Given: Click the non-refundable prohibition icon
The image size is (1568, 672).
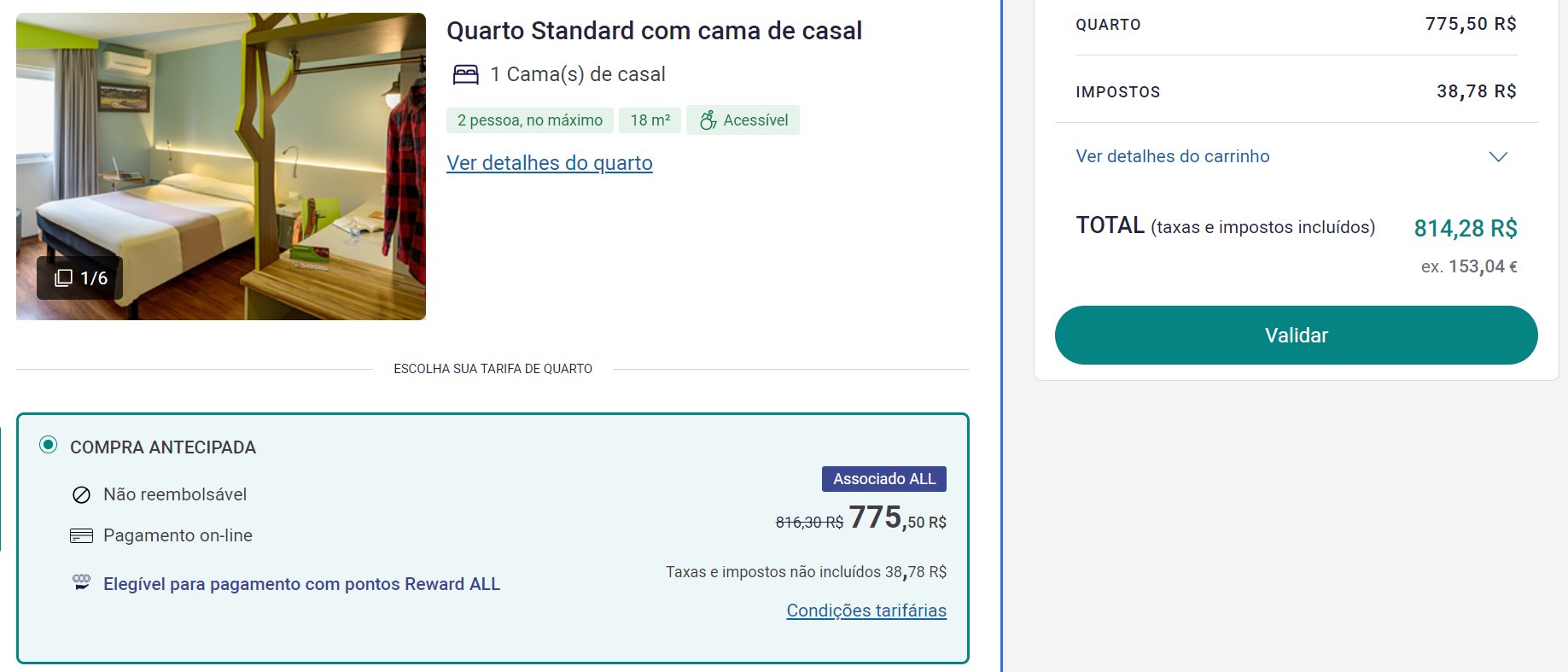Looking at the screenshot, I should click(81, 495).
